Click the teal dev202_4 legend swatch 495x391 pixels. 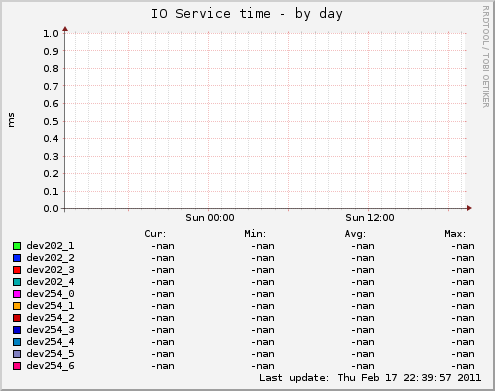pos(17,282)
